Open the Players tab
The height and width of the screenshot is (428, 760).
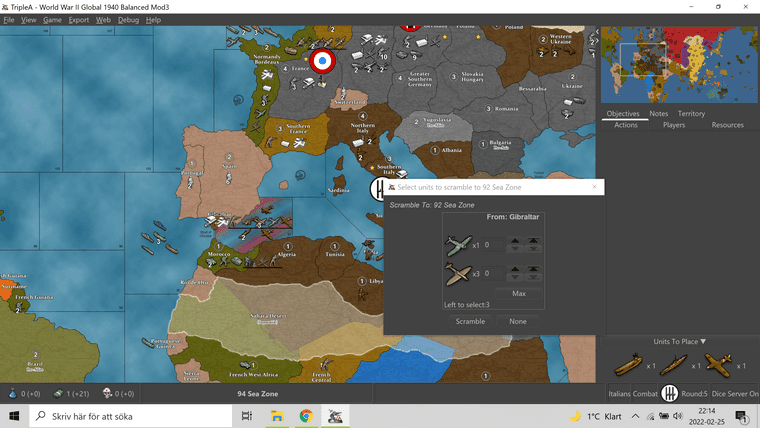(x=674, y=125)
